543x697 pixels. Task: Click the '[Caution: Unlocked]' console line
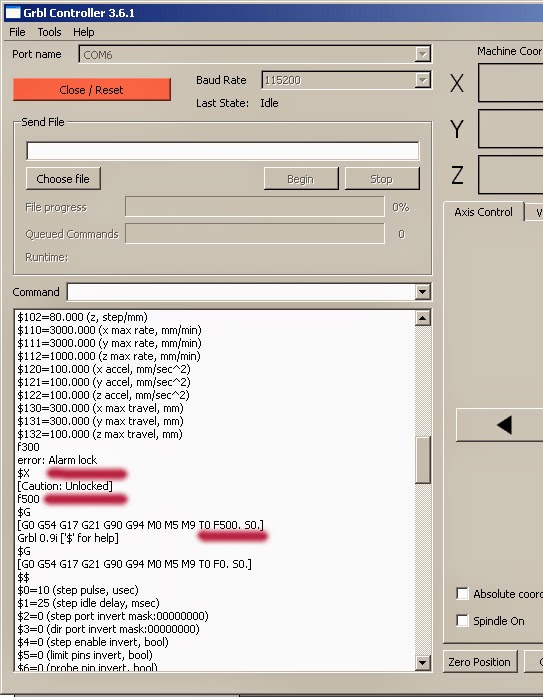point(65,486)
